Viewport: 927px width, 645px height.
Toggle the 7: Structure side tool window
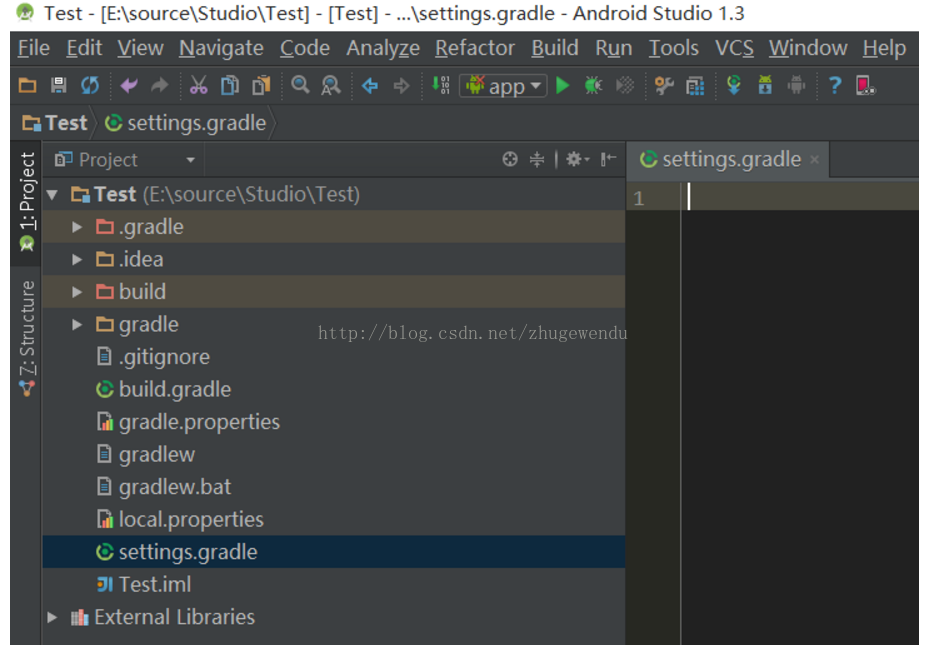(27, 338)
